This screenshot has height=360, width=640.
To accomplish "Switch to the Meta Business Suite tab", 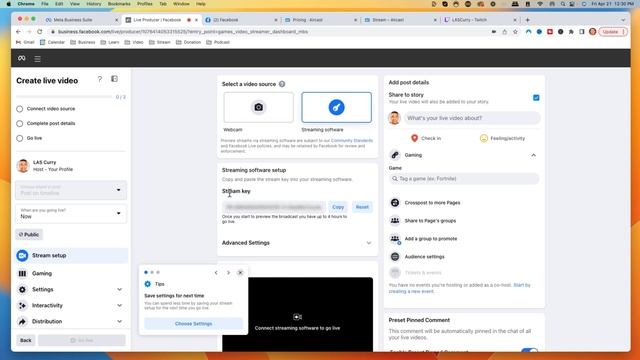I will point(82,20).
